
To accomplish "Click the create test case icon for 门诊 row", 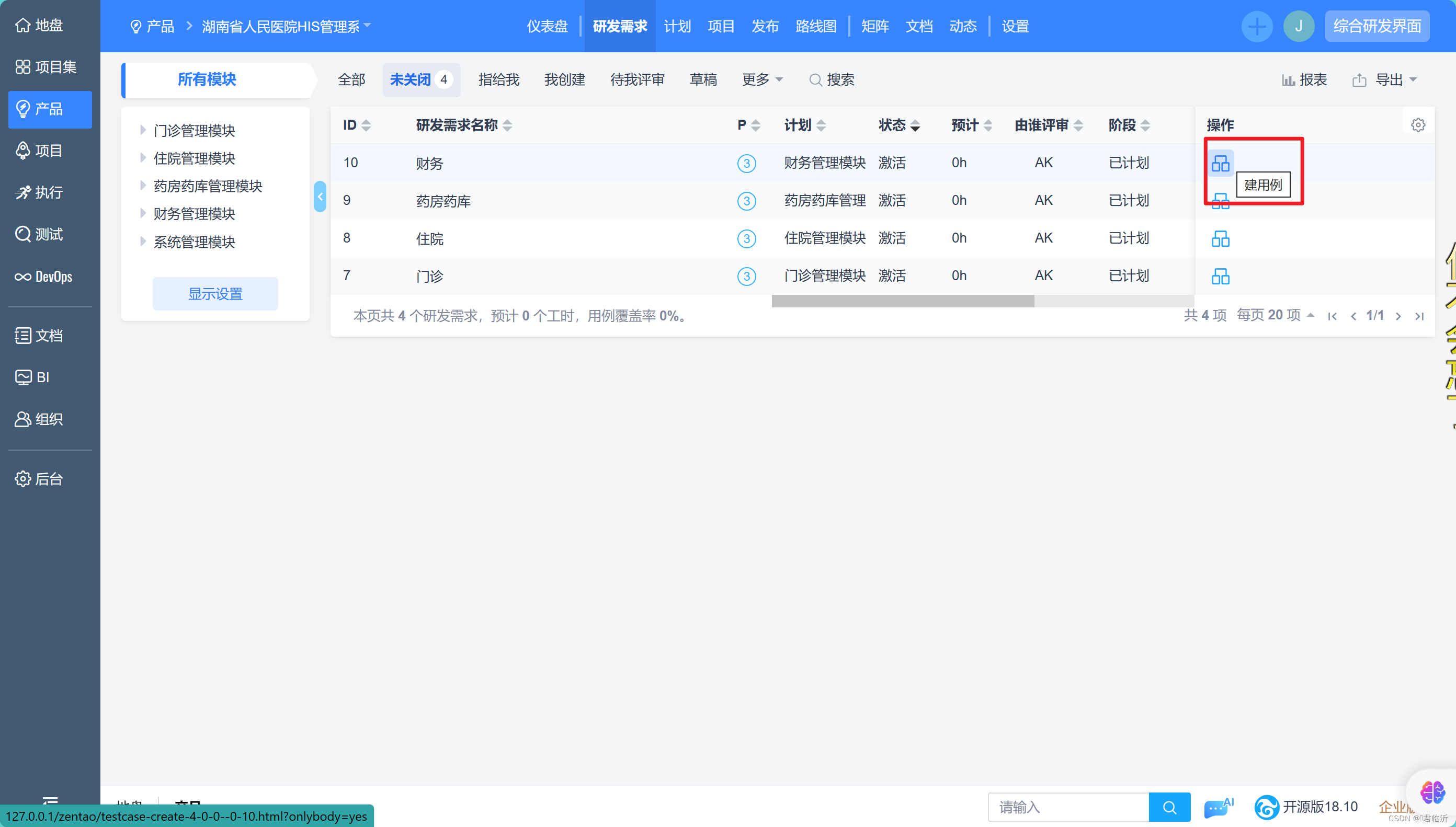I will click(1220, 277).
